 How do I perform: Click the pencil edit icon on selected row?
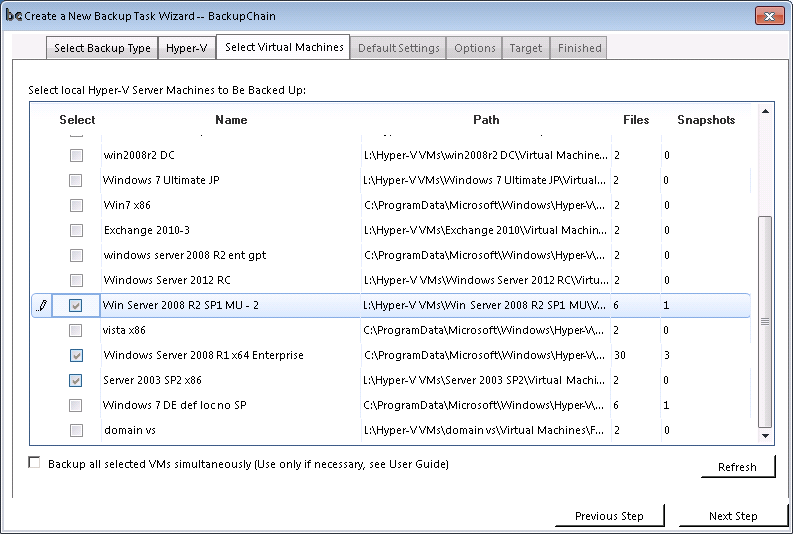42,305
